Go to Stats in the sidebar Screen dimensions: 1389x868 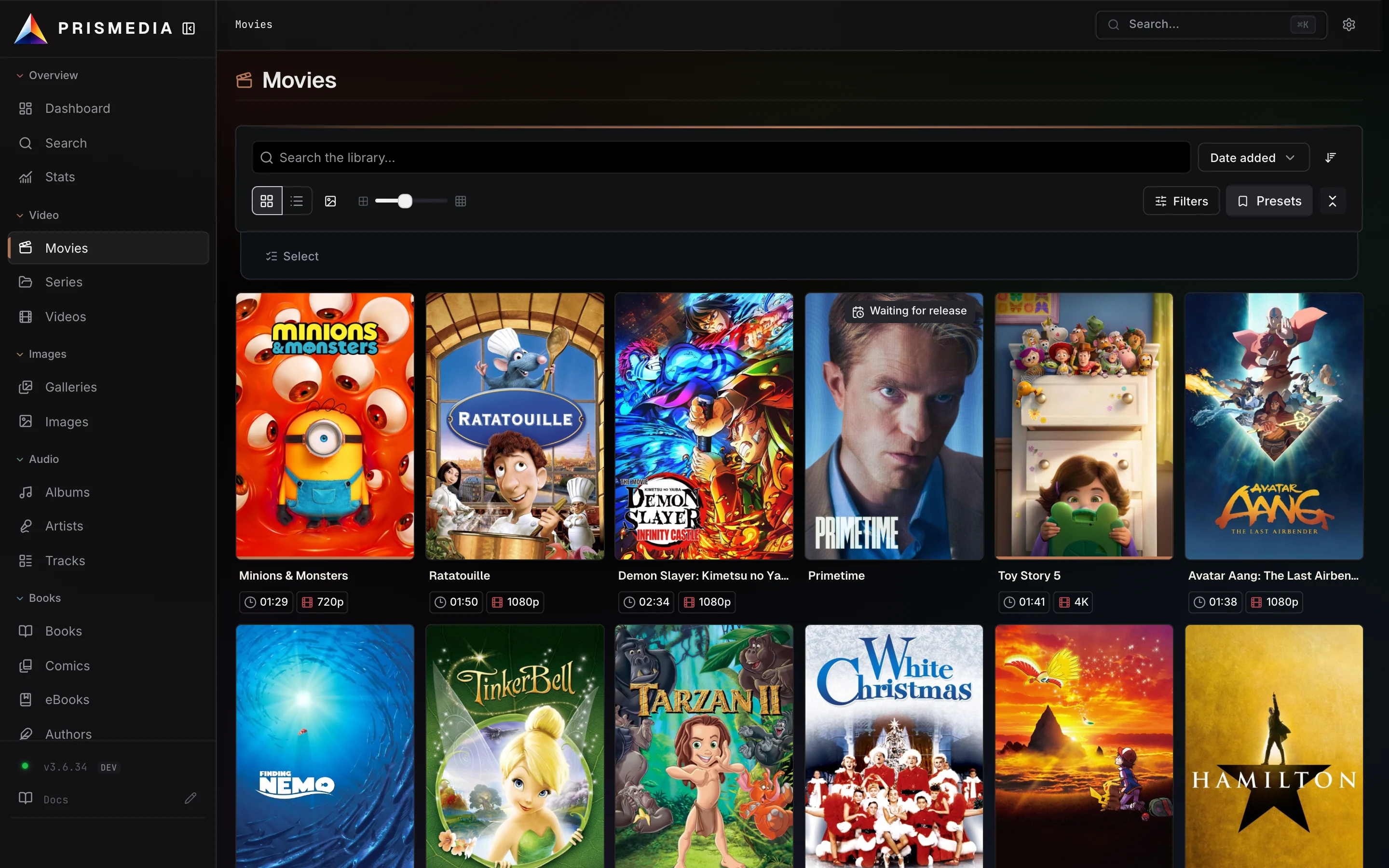pyautogui.click(x=109, y=177)
